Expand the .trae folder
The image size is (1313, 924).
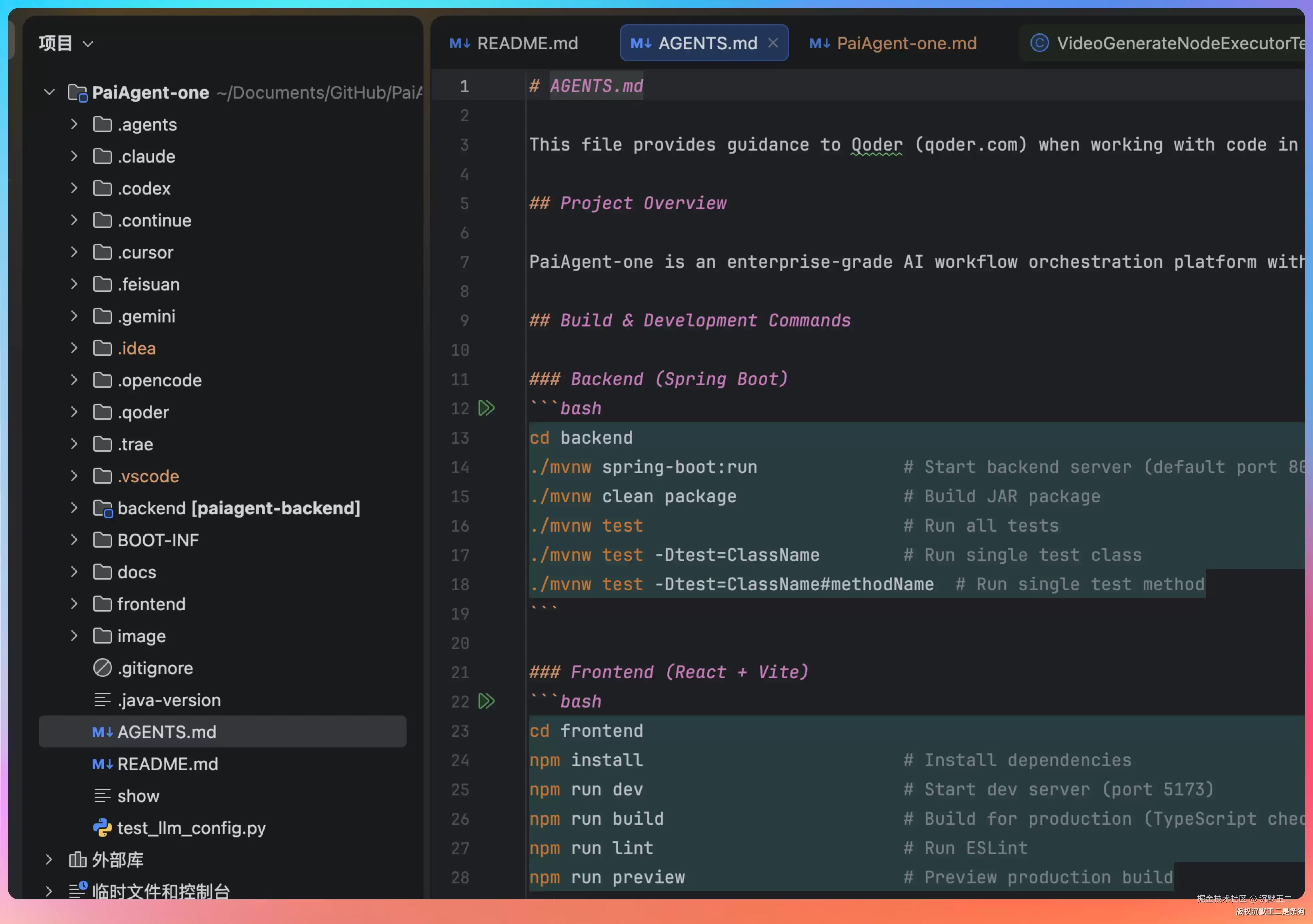coord(74,444)
